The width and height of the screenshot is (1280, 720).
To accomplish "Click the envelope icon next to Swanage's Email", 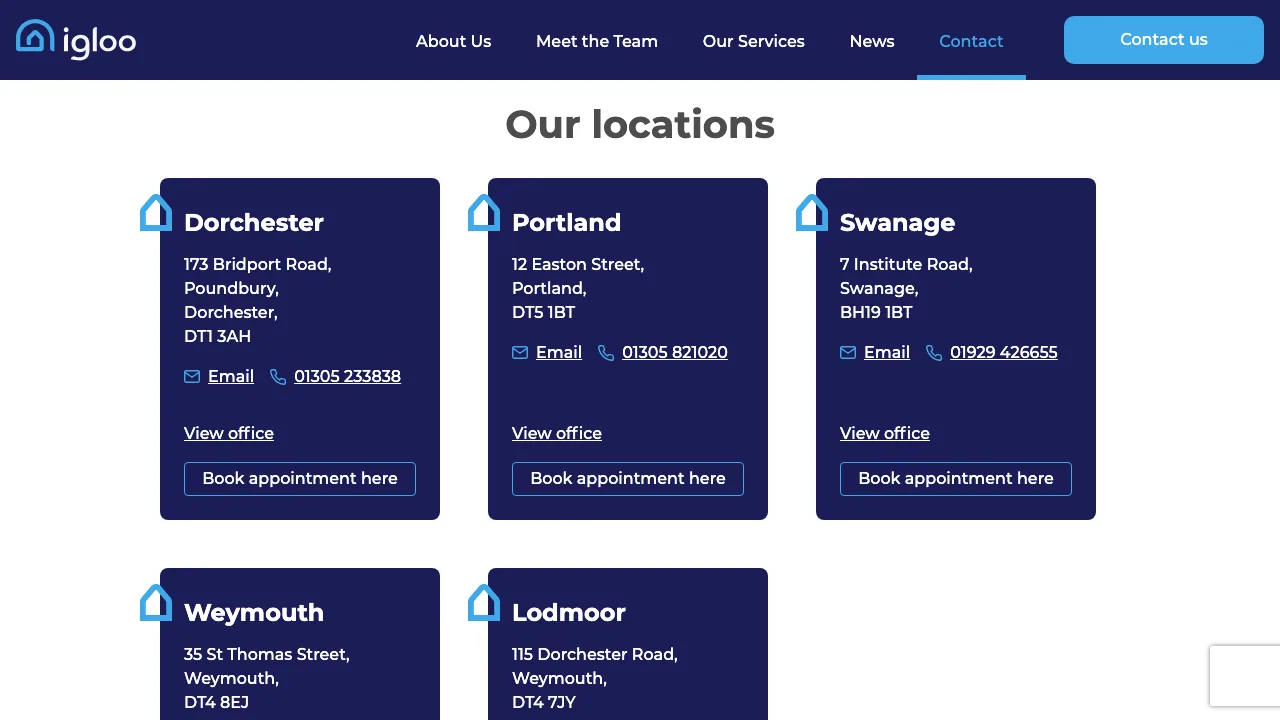I will (848, 352).
